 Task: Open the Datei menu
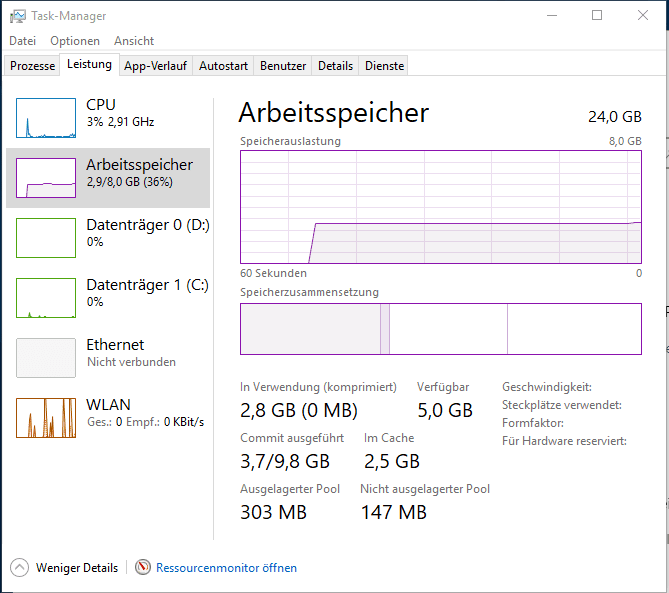pyautogui.click(x=22, y=41)
